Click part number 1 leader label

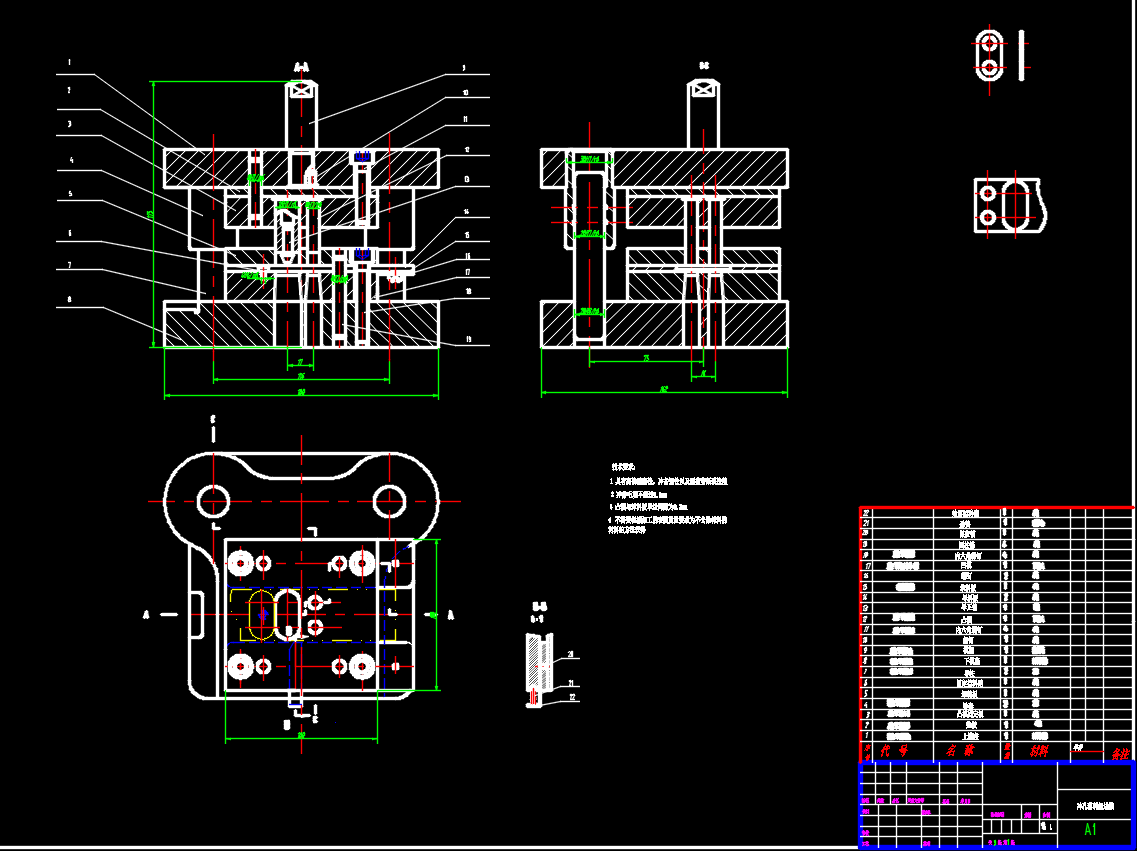point(69,63)
